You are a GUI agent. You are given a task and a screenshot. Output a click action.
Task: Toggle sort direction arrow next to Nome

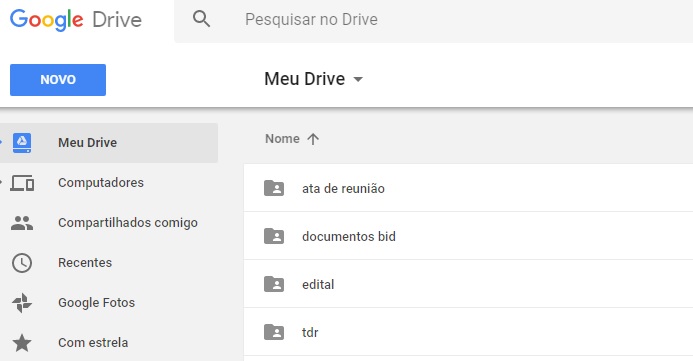point(313,139)
